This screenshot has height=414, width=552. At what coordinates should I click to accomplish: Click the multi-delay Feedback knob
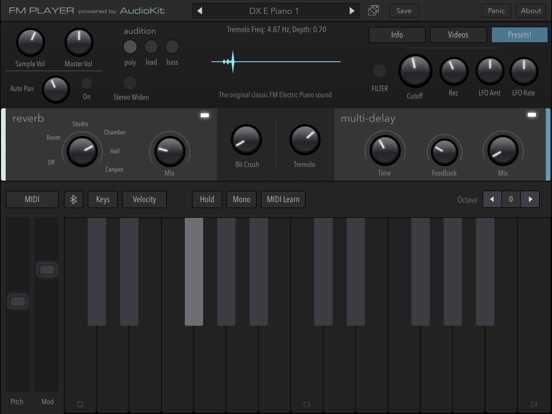(444, 152)
